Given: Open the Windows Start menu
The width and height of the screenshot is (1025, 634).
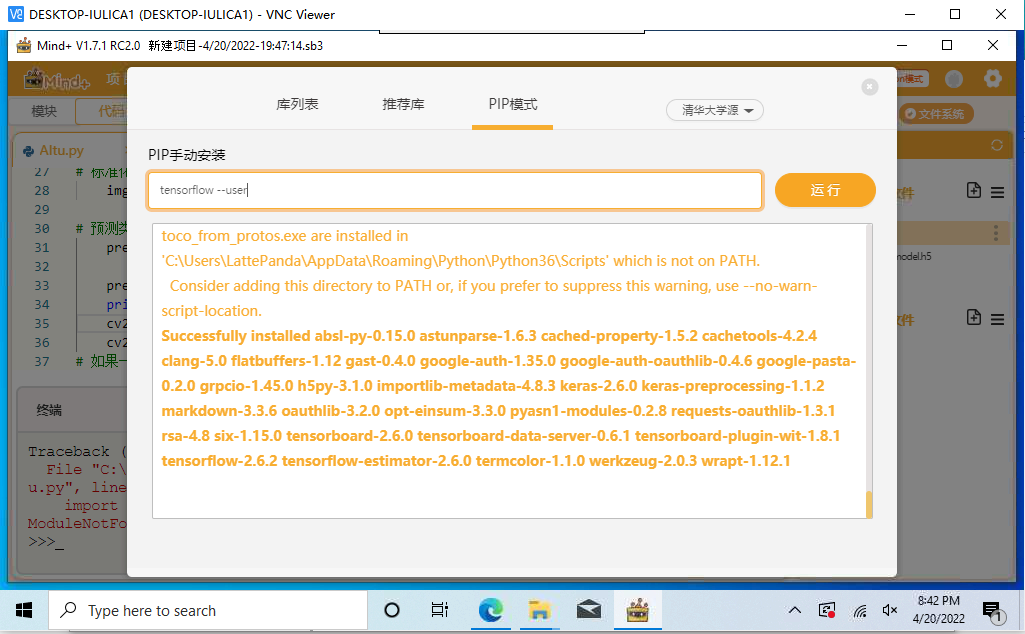Looking at the screenshot, I should click(x=24, y=610).
